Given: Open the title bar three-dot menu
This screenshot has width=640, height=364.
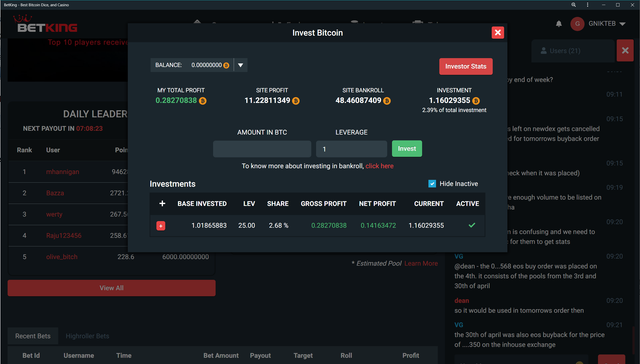Looking at the screenshot, I should [587, 5].
